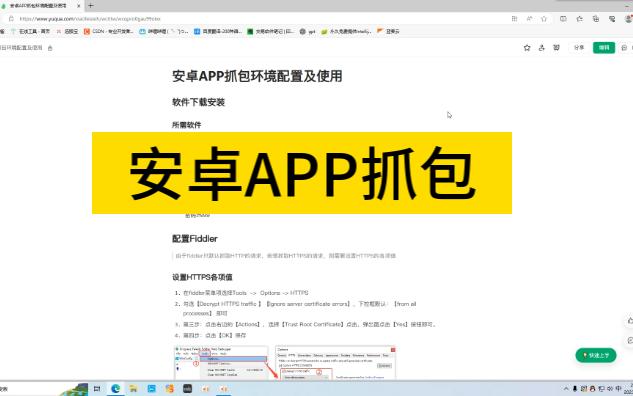Screen dimensions: 633x396
Task: Open a new browser tab
Action: point(90,6)
